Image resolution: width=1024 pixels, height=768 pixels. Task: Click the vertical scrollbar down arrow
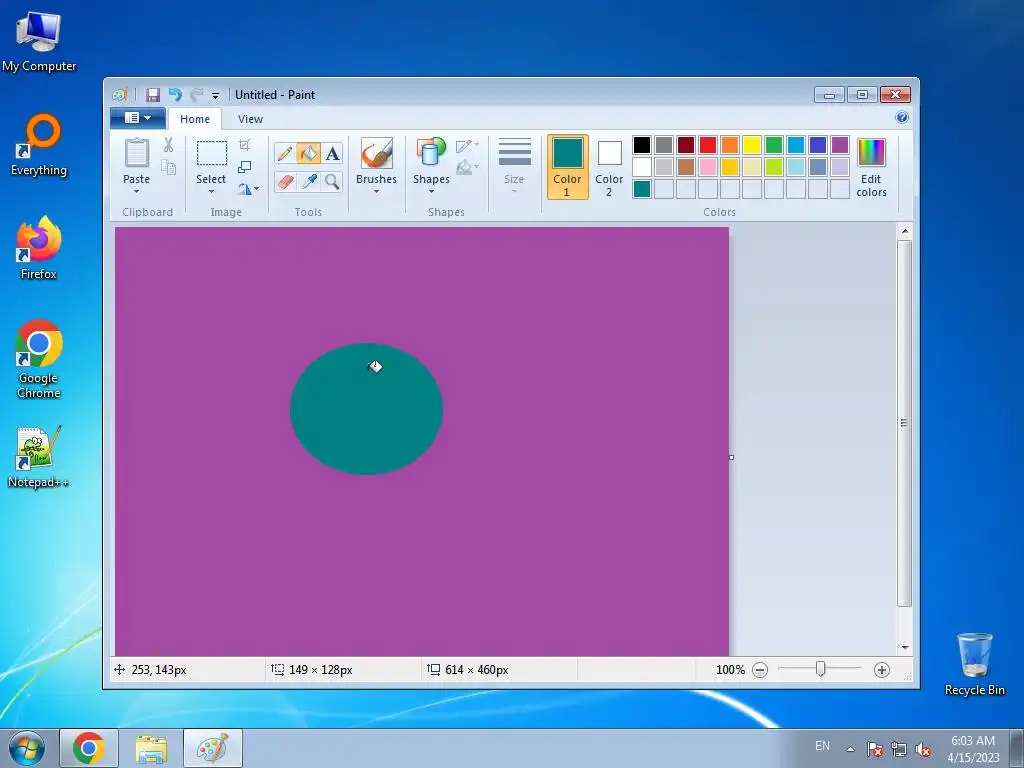tap(904, 647)
